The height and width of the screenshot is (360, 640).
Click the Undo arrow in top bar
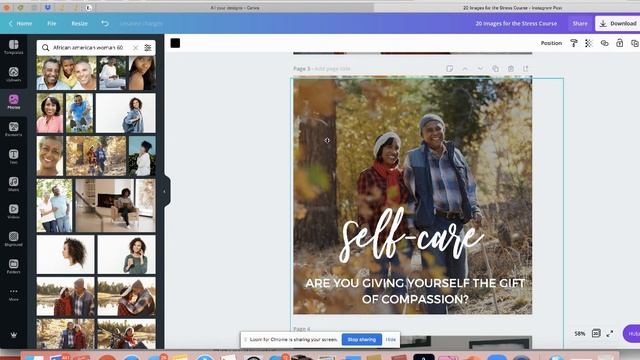[105, 23]
